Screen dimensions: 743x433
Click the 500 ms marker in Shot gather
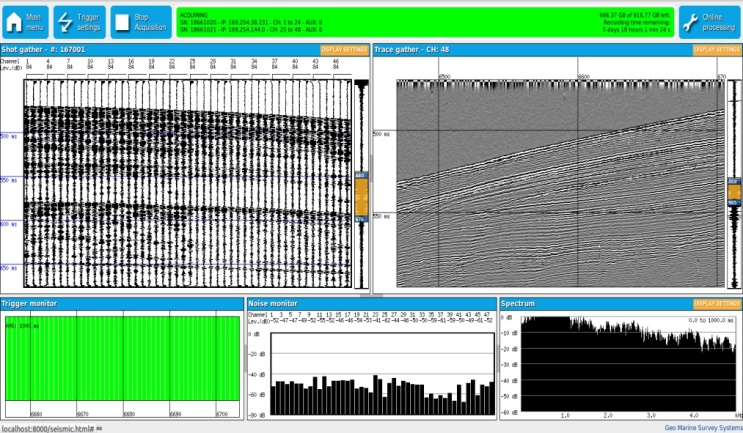tap(9, 136)
